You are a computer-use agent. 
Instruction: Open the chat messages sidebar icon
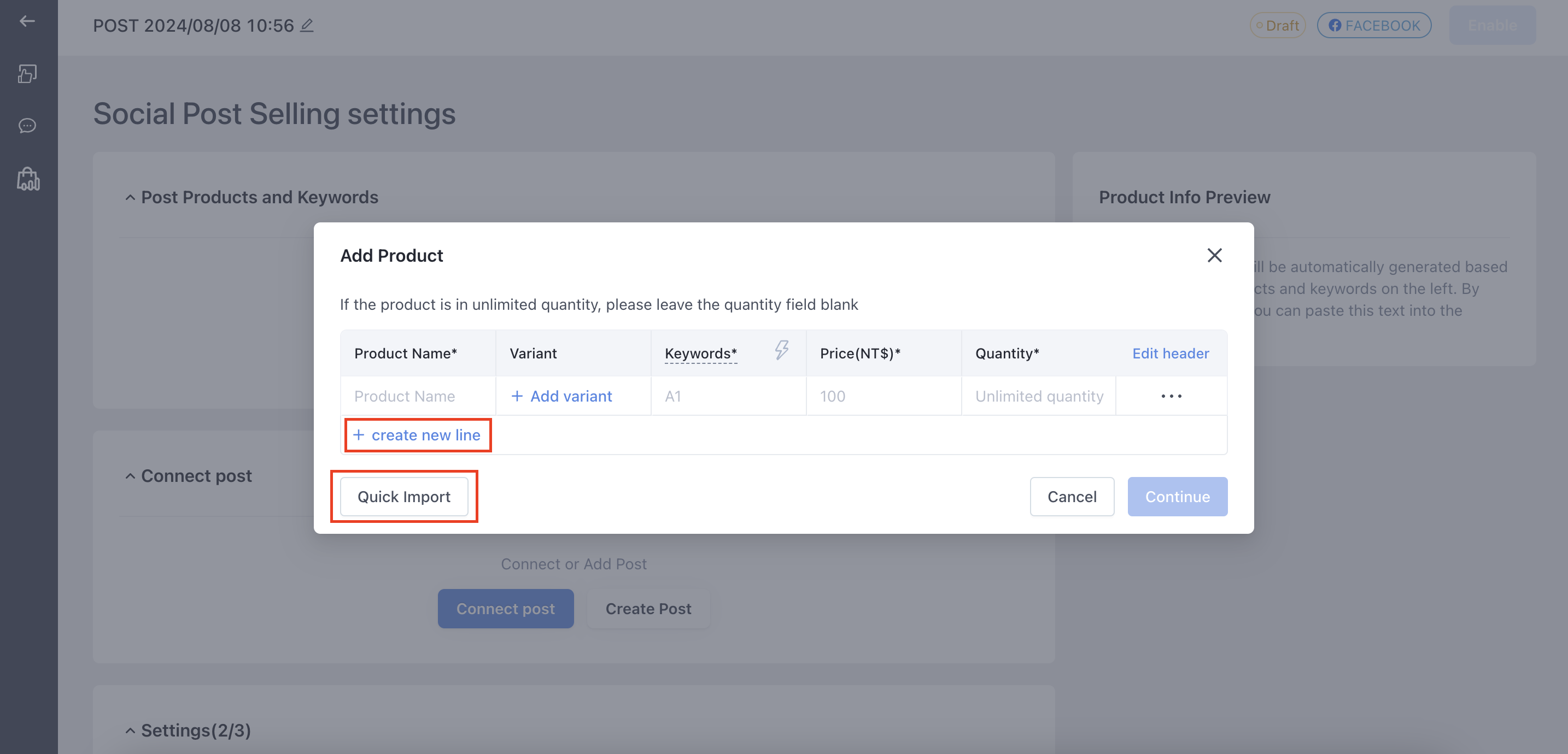point(27,125)
